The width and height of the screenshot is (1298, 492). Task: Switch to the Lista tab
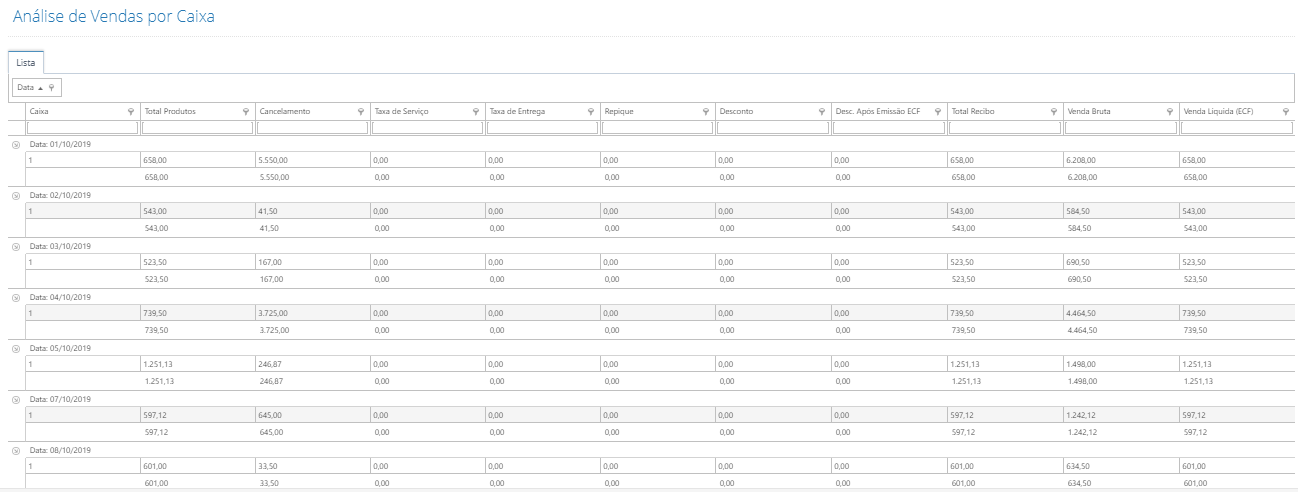coord(26,62)
